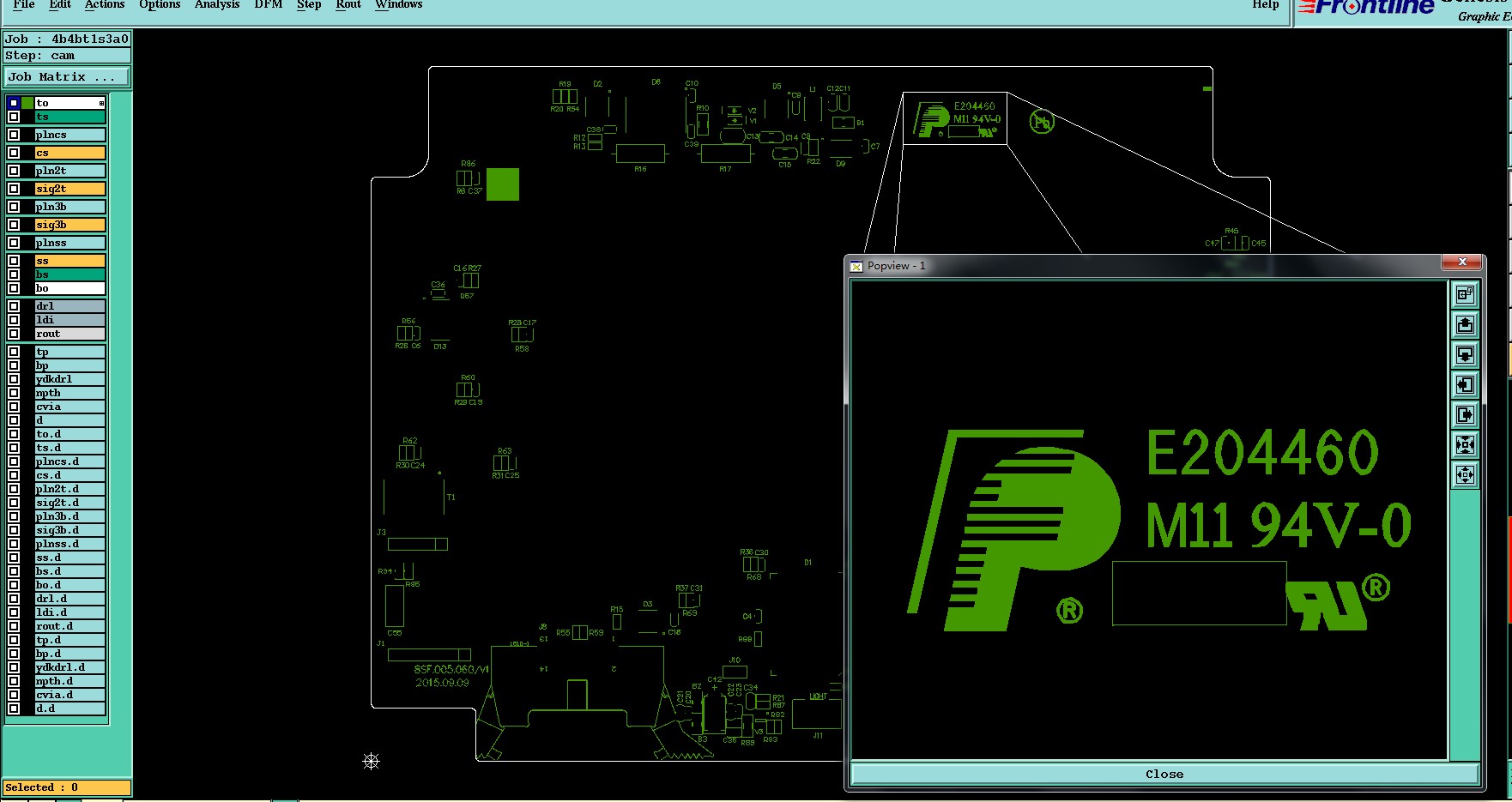The width and height of the screenshot is (1512, 802).
Task: Enable the 'ydkdrl' layer checkbox
Action: (x=14, y=379)
